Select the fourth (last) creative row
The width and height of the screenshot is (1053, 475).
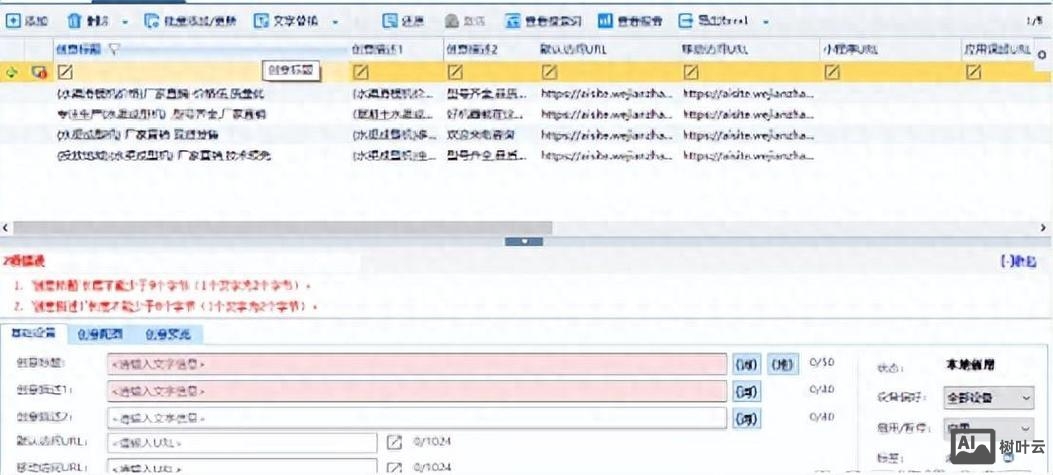pos(516,156)
